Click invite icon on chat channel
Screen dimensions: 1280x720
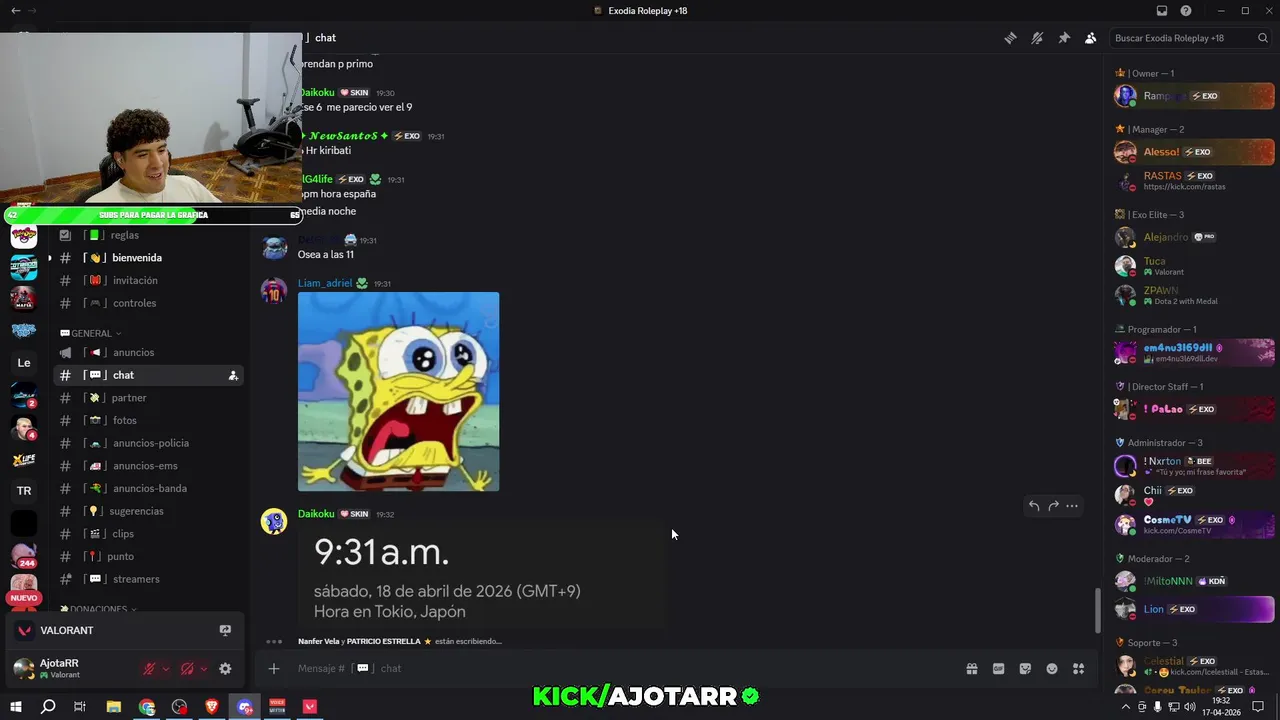coord(233,376)
